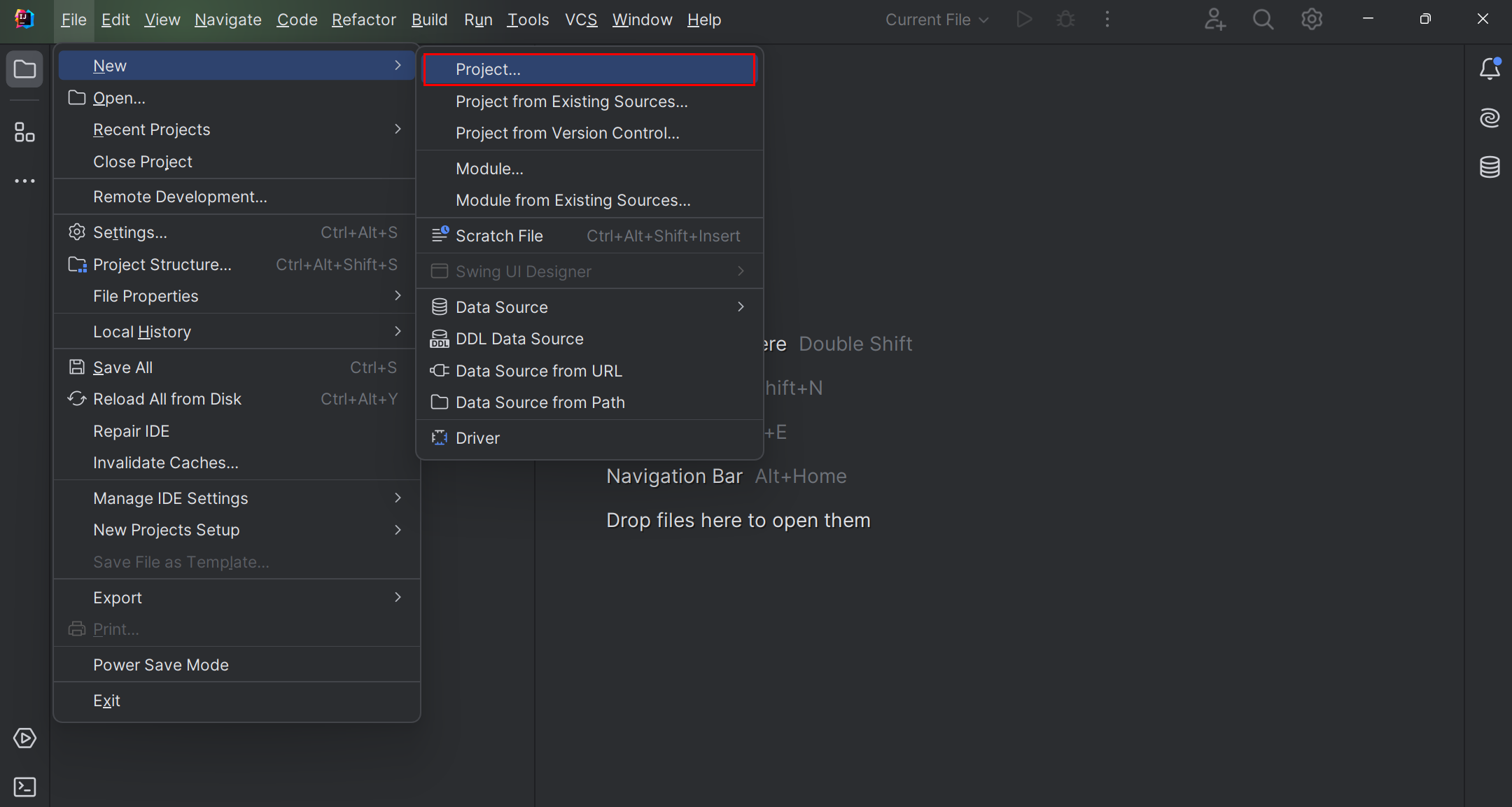Open the Refactor menu
Image resolution: width=1512 pixels, height=807 pixels.
point(363,20)
